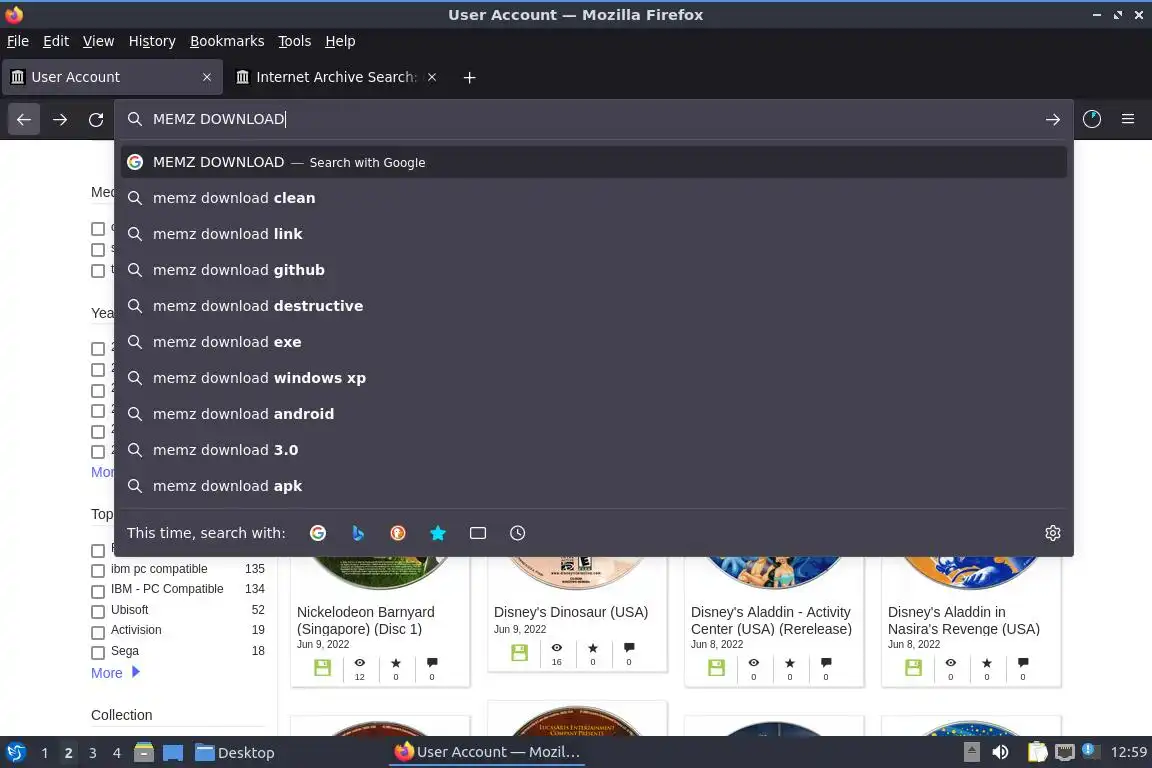Go forward with the browser forward arrow
The width and height of the screenshot is (1152, 768).
point(60,119)
